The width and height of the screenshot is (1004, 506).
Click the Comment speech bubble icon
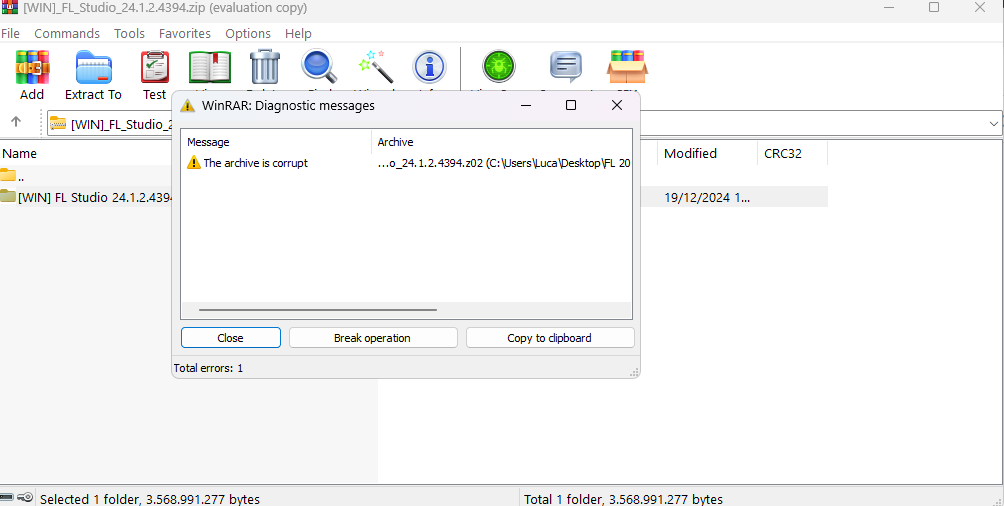566,67
